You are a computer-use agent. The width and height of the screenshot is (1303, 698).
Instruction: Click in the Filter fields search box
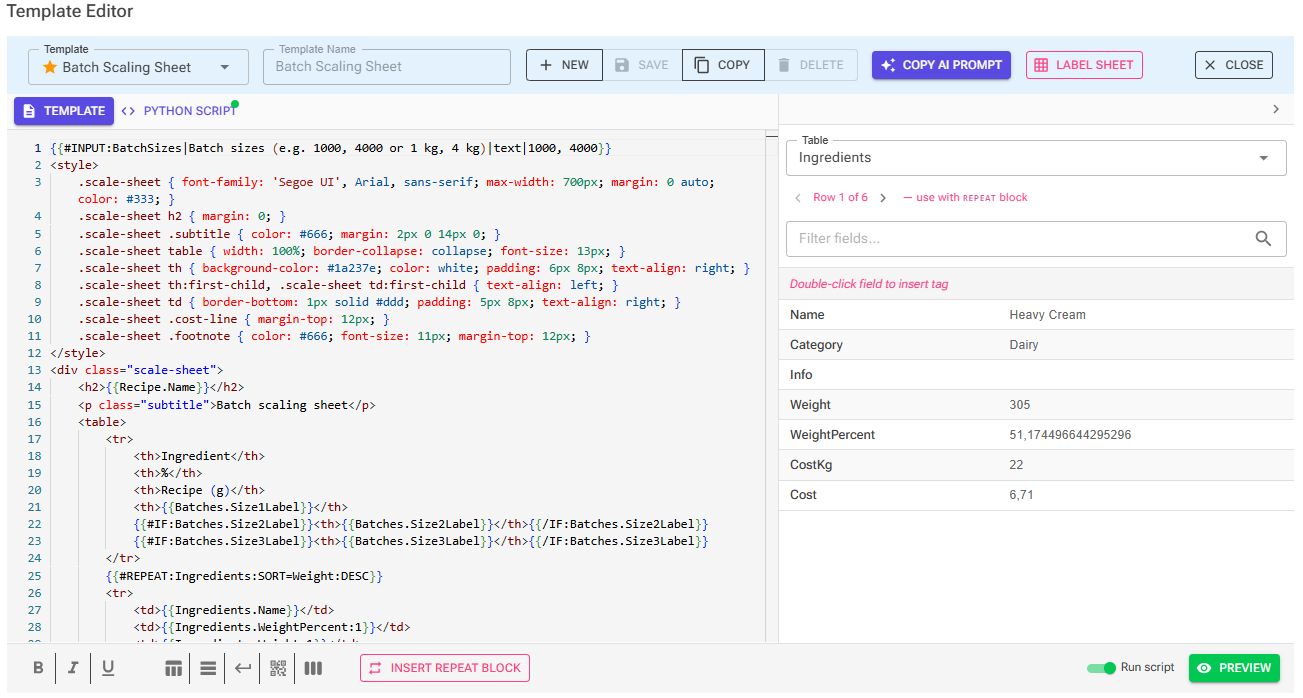(1036, 239)
